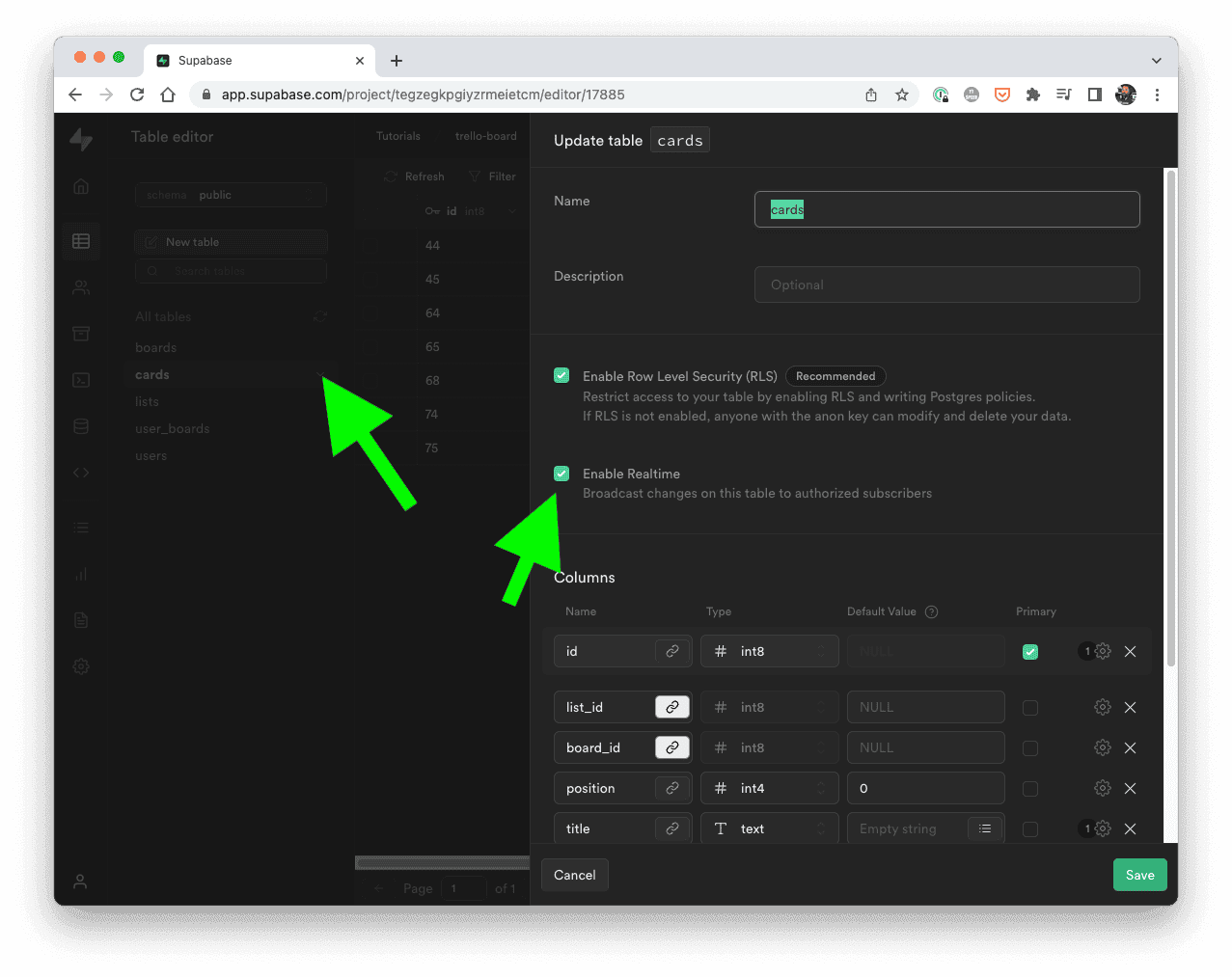Uncheck id as primary key

[x=1029, y=651]
